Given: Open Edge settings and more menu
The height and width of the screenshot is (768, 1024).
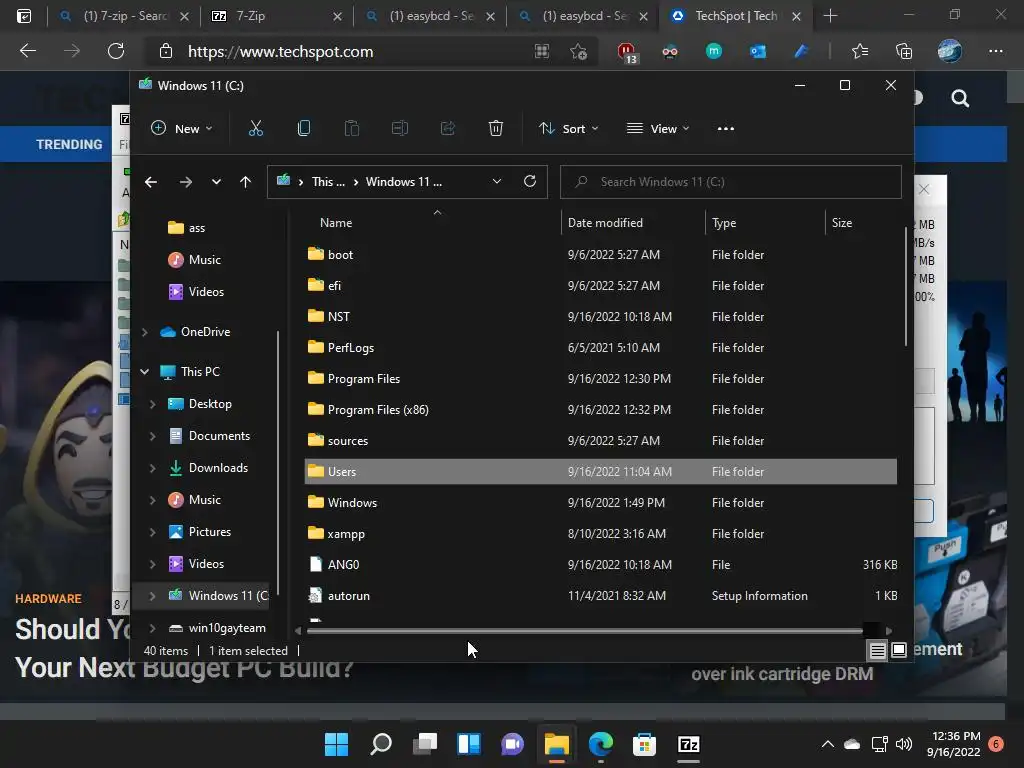Looking at the screenshot, I should (996, 52).
